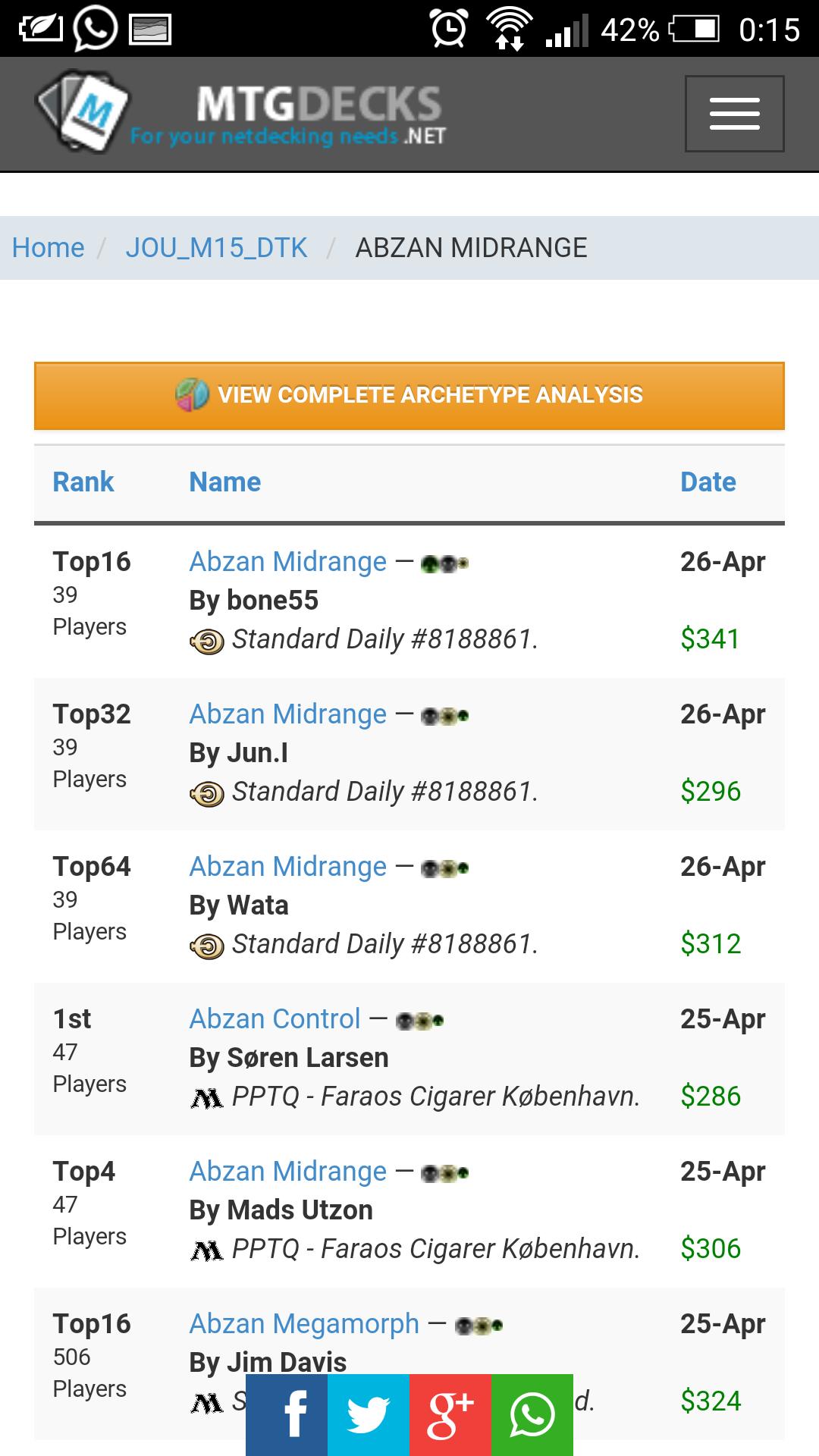Navigate to Home via the breadcrumb
This screenshot has height=1456, width=819.
pos(48,247)
